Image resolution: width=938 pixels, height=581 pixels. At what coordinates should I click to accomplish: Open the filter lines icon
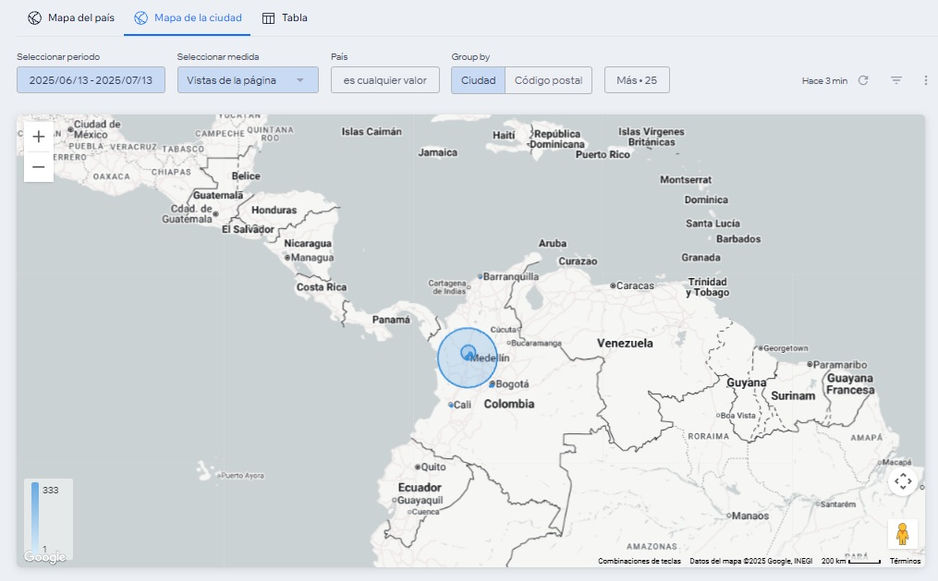(896, 80)
